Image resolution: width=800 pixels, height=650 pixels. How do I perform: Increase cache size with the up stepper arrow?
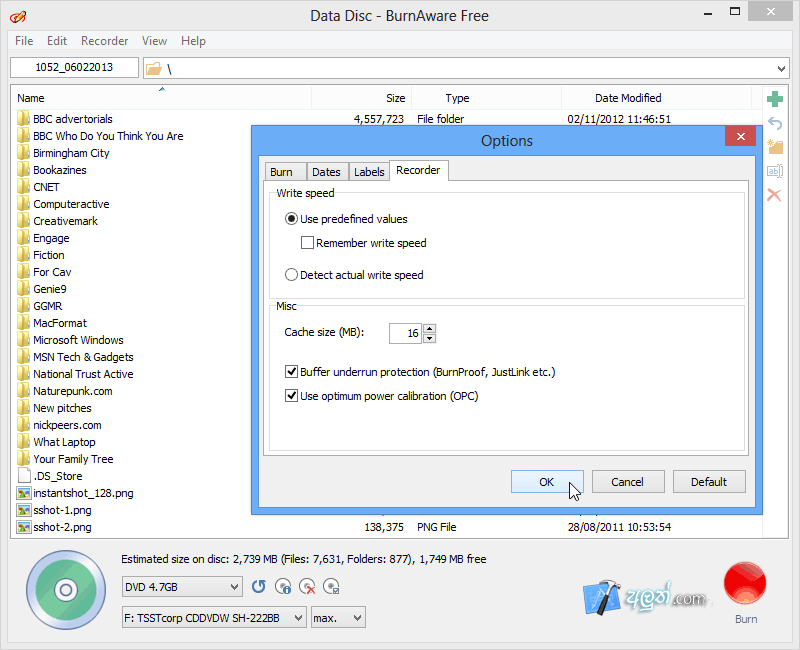pos(431,329)
